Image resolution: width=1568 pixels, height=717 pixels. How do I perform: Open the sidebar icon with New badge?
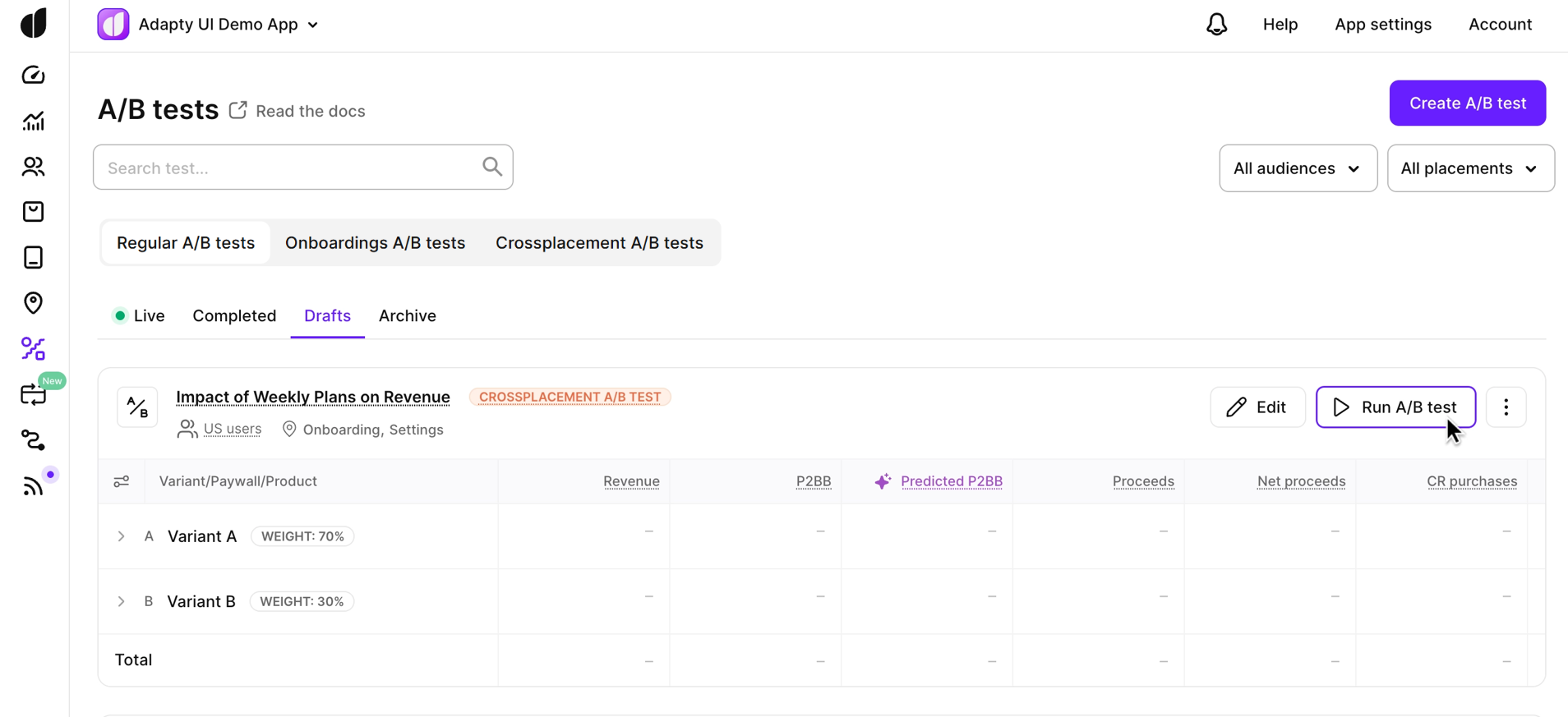[x=34, y=395]
